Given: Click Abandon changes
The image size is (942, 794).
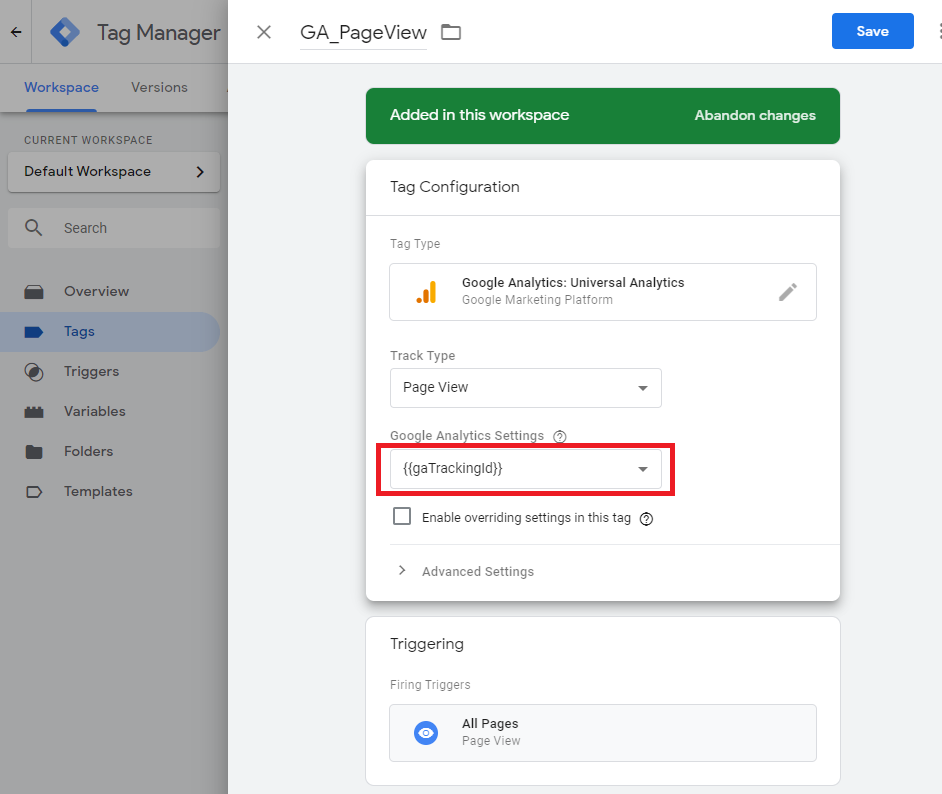Looking at the screenshot, I should click(x=755, y=115).
